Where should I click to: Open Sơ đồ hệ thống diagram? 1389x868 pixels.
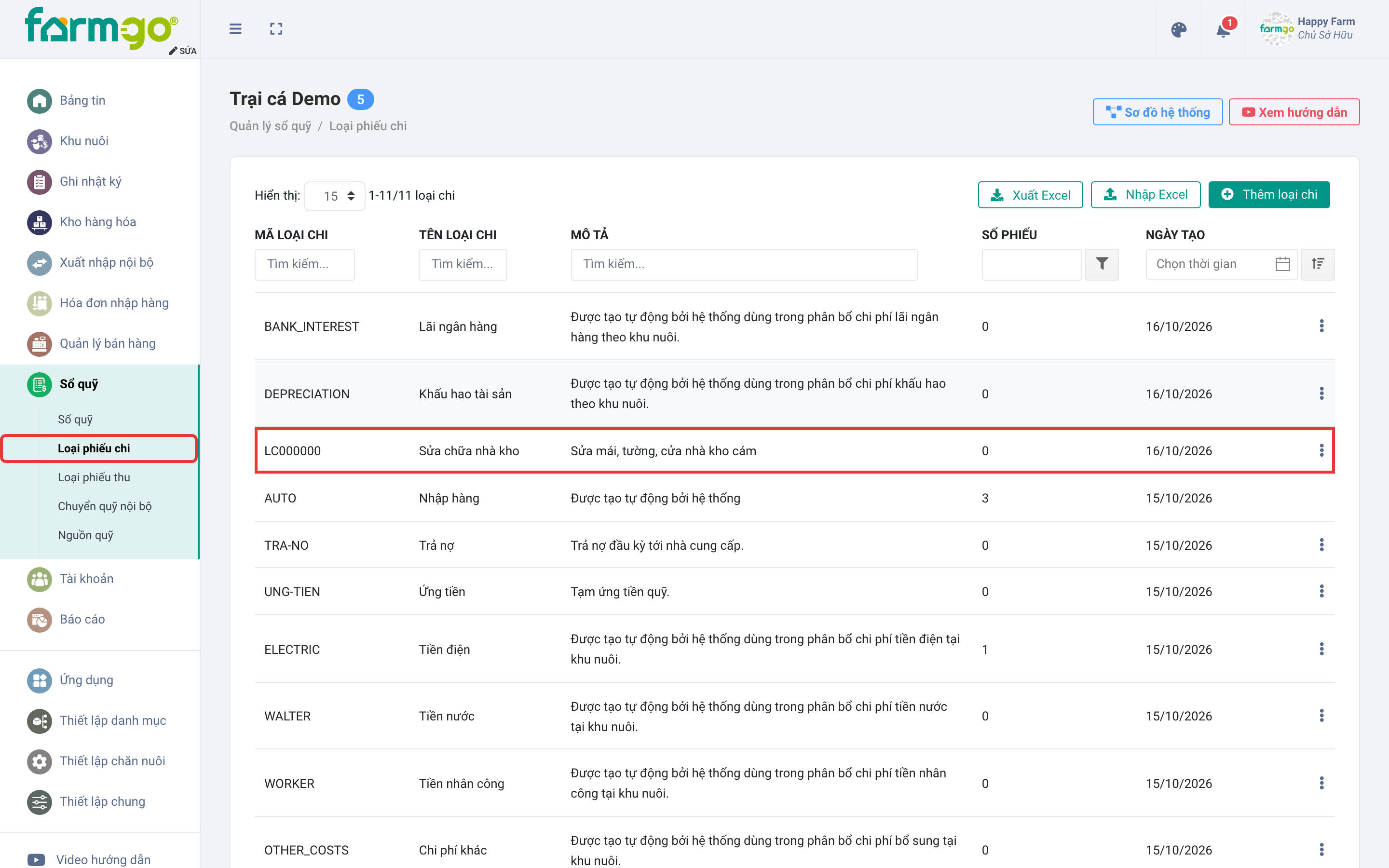pyautogui.click(x=1157, y=112)
